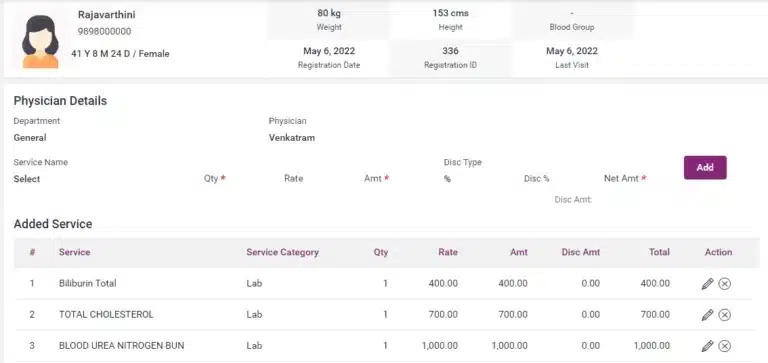Image resolution: width=768 pixels, height=363 pixels.
Task: Click the Service Category column header
Action: tap(283, 252)
